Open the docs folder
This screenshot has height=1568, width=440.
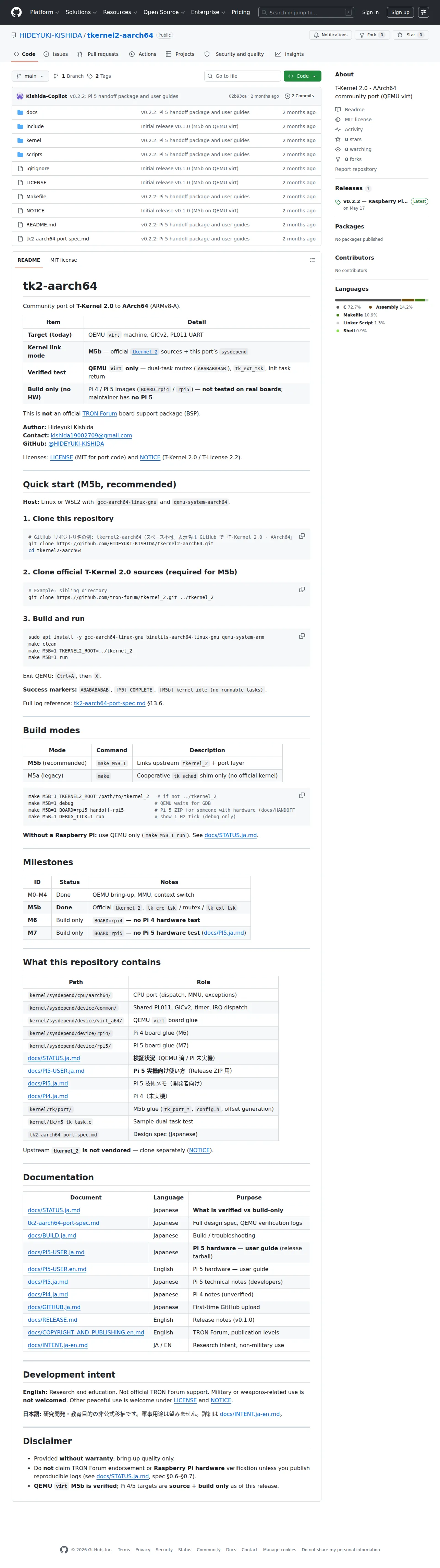click(x=32, y=113)
